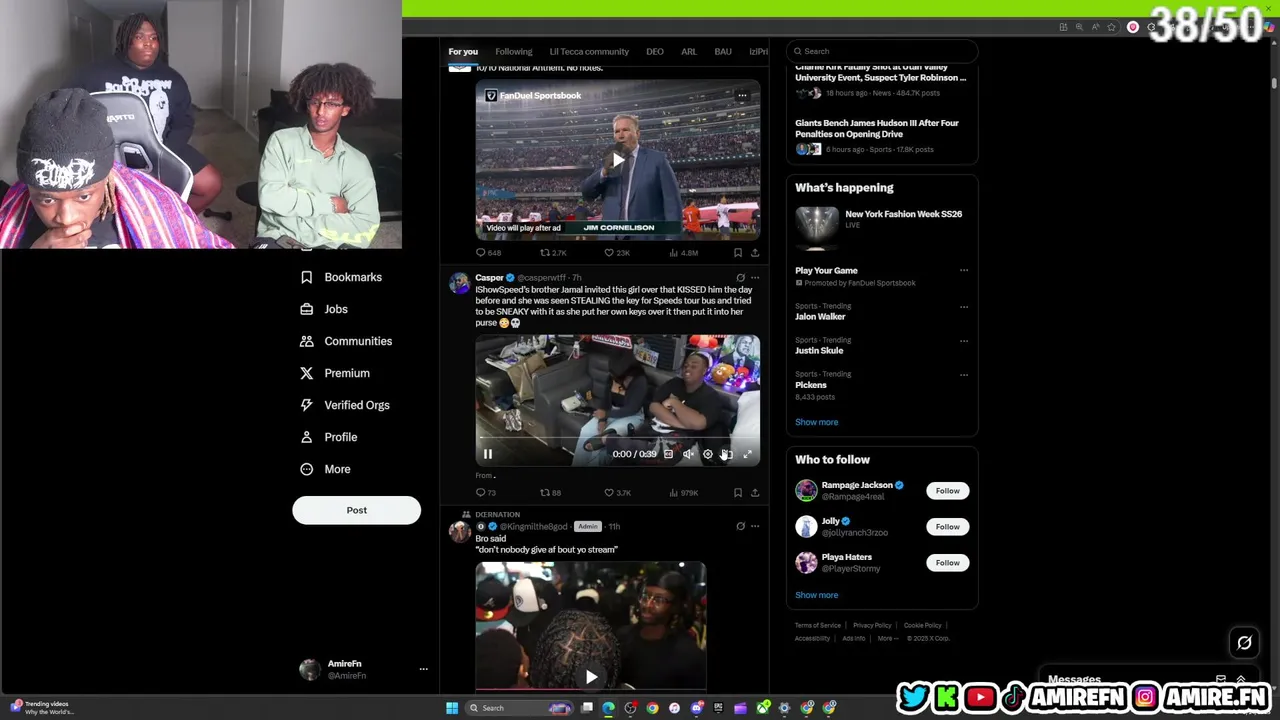Open options for Play Your Game promotion

964,270
